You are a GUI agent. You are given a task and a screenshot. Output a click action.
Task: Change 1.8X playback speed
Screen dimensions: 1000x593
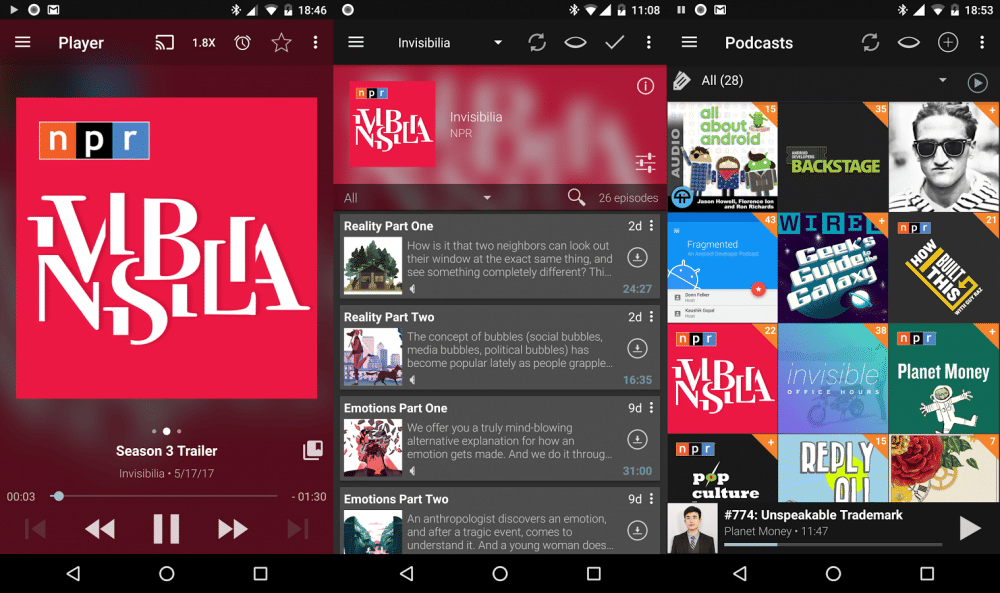(x=204, y=43)
